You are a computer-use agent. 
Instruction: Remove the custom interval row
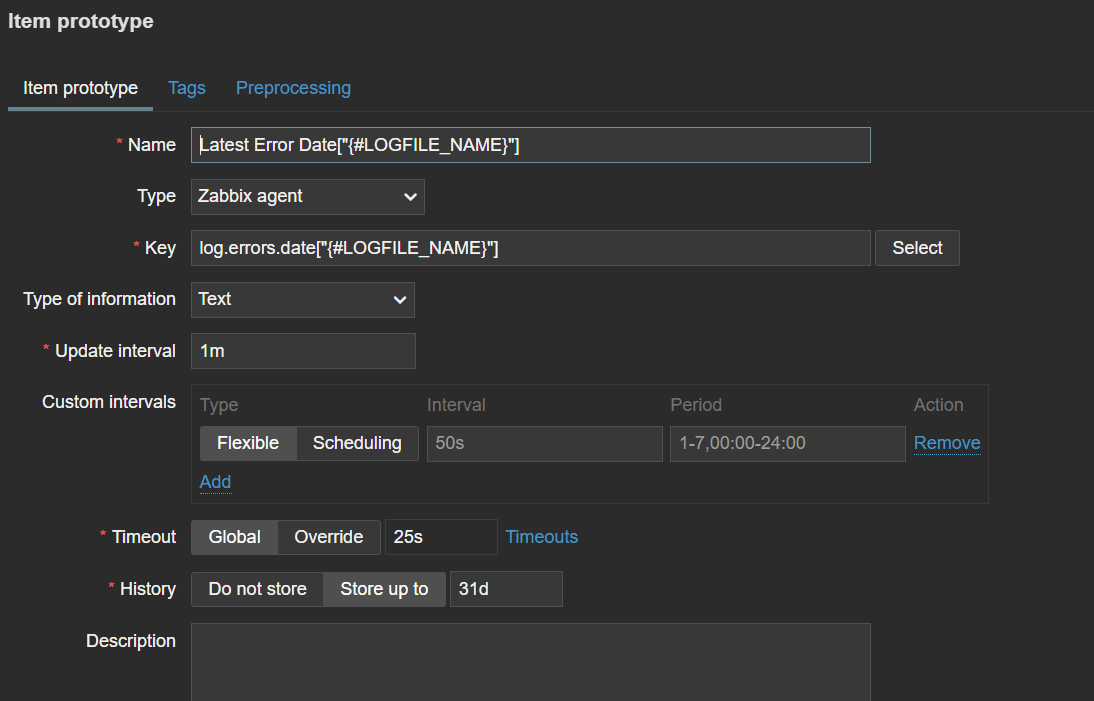tap(947, 443)
